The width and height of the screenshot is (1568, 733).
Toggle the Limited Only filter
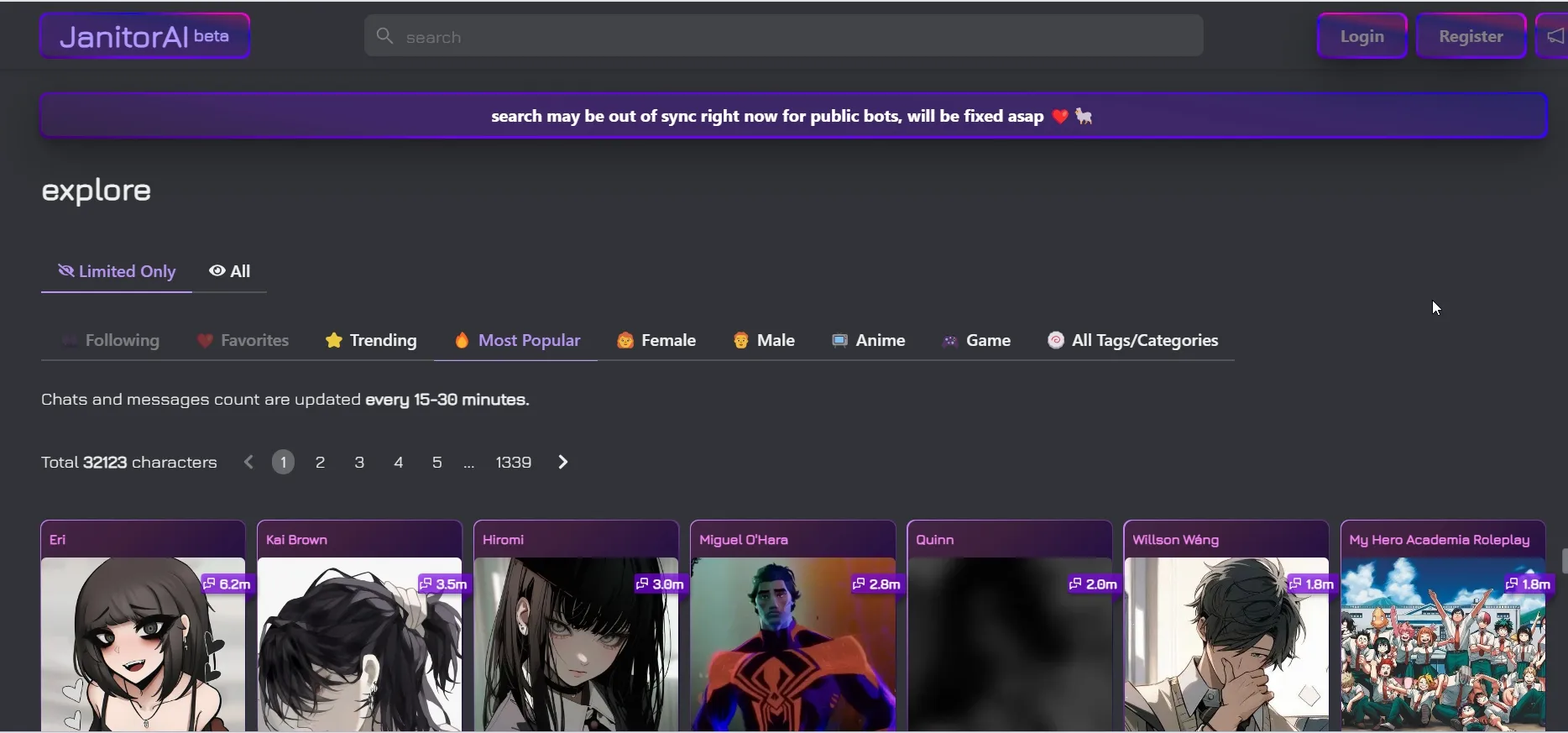117,271
